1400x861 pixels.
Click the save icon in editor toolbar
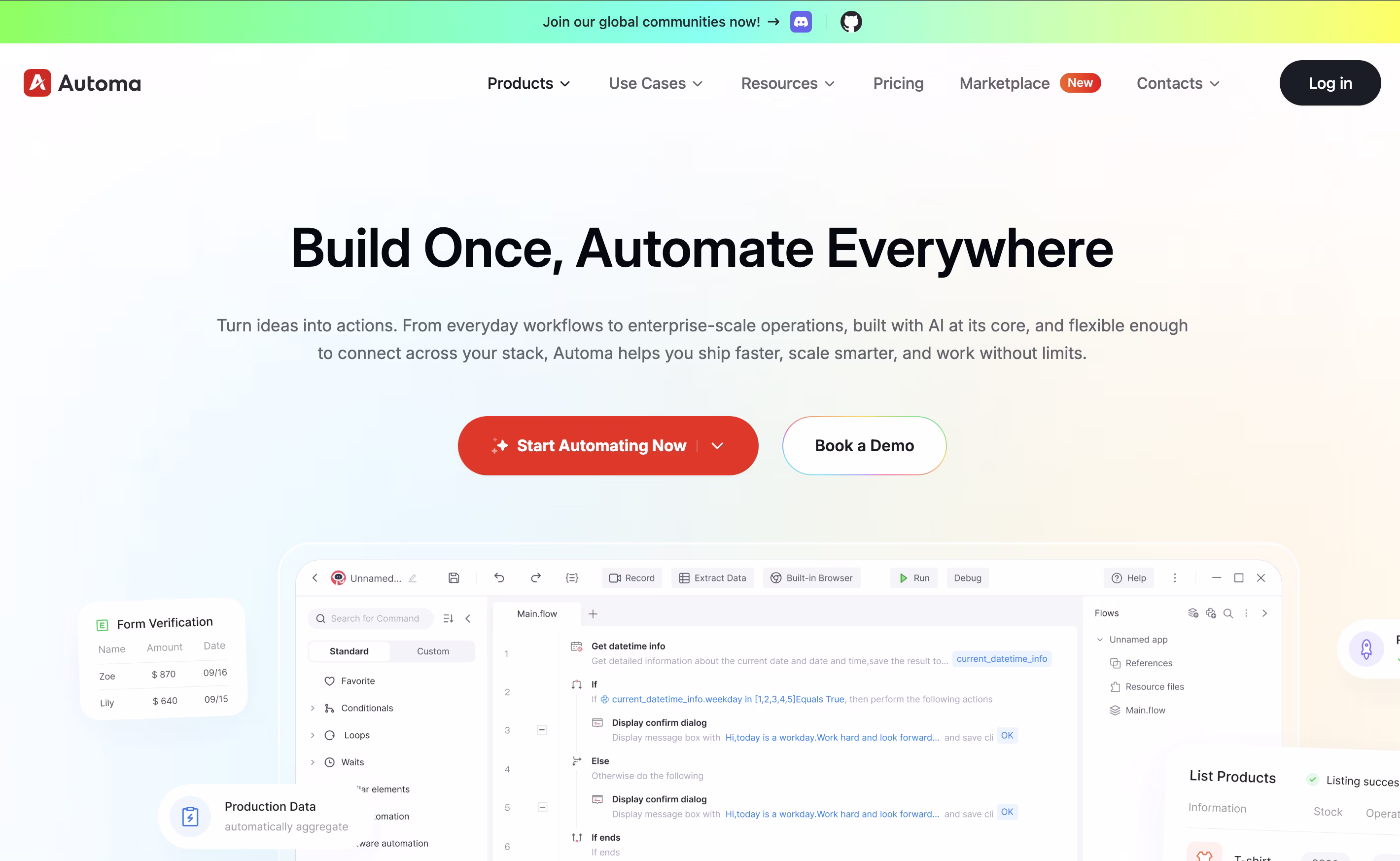(x=454, y=578)
